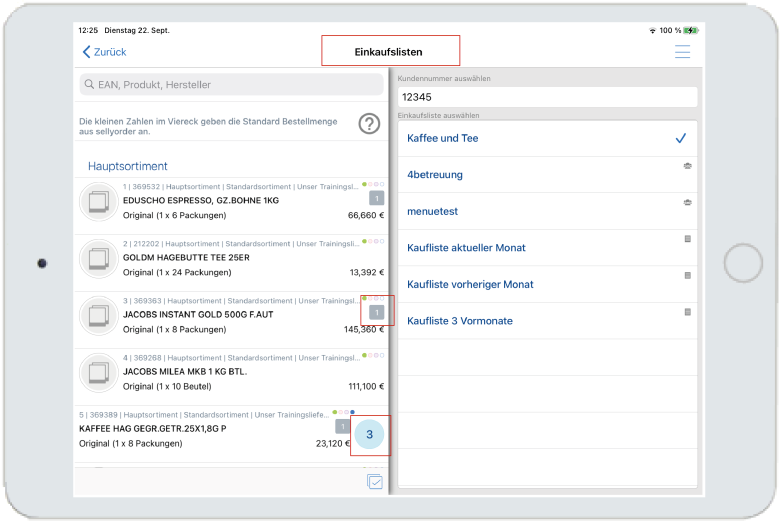This screenshot has width=780, height=525.
Task: Tap status dots for JACOBS MILEA MKB
Action: [373, 355]
